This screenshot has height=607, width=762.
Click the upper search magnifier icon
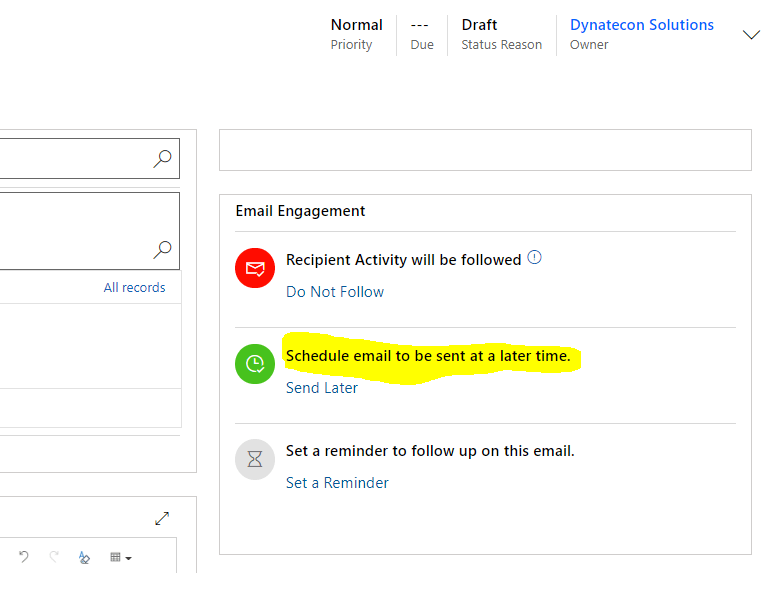(162, 158)
